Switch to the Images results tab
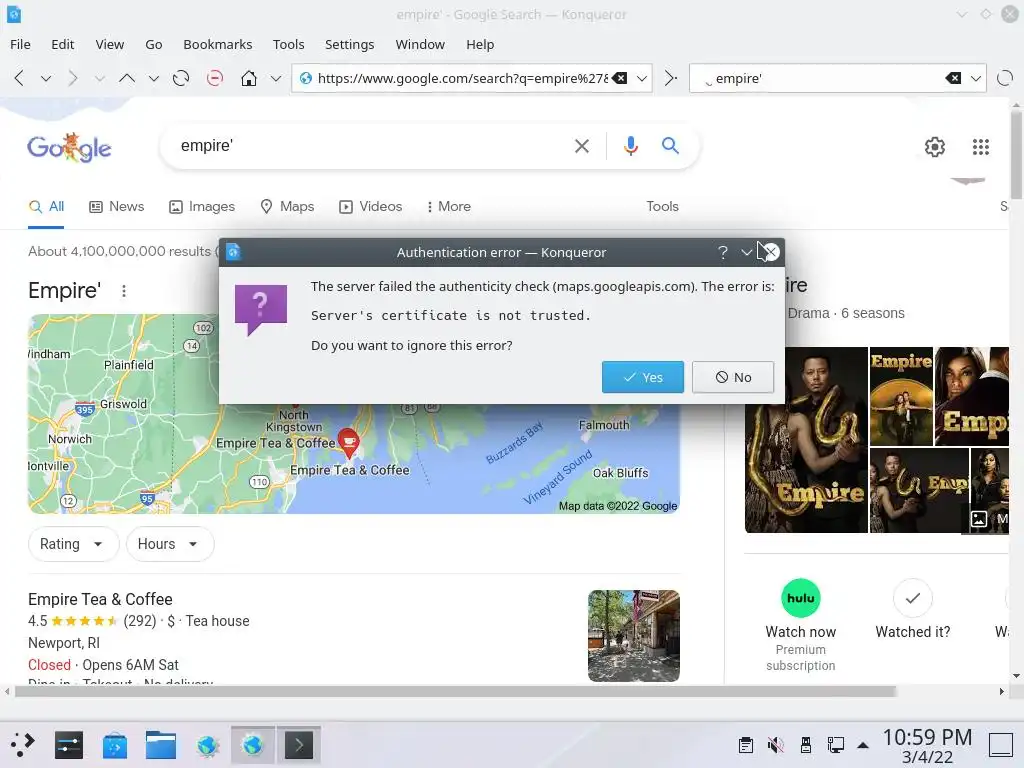 pyautogui.click(x=202, y=207)
